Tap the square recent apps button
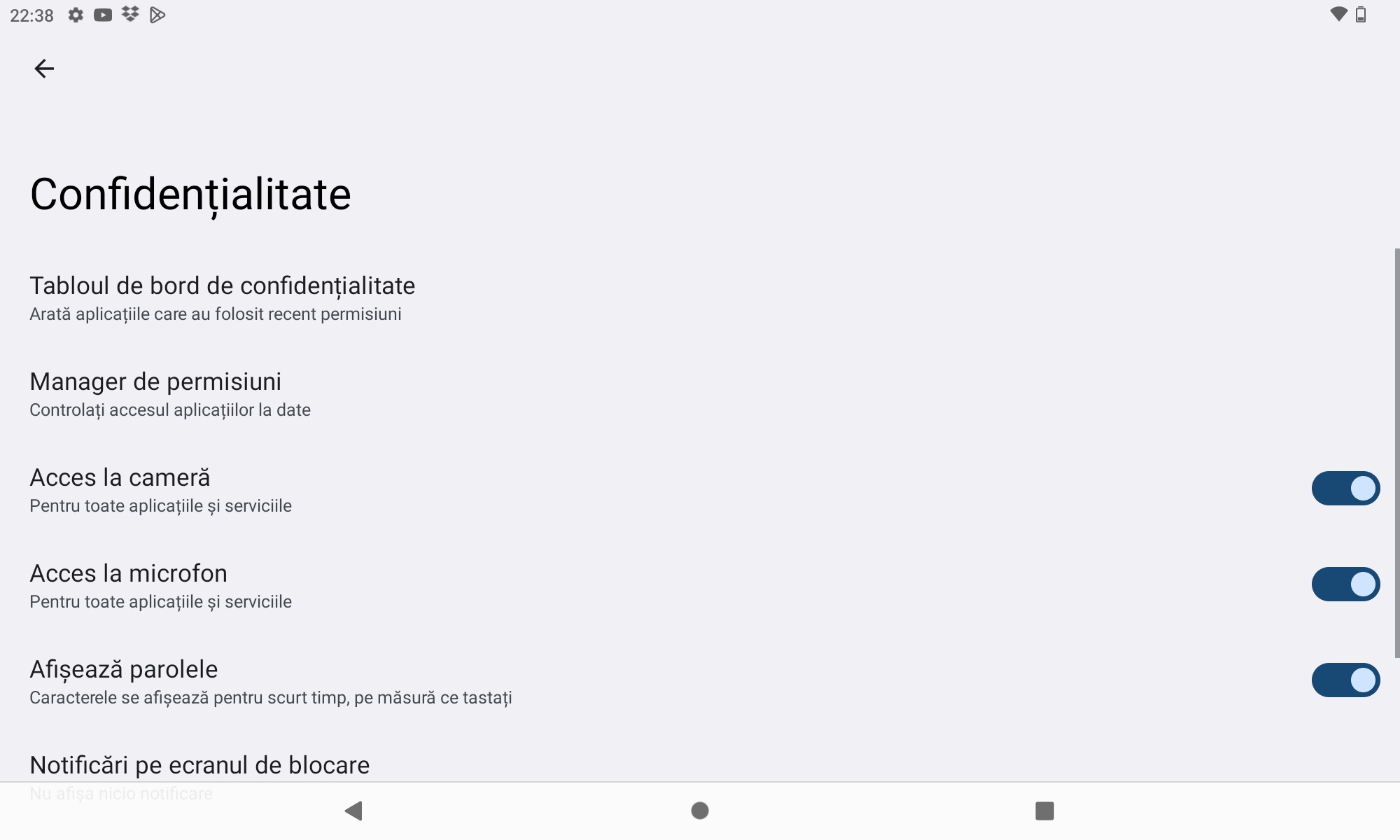 tap(1044, 811)
